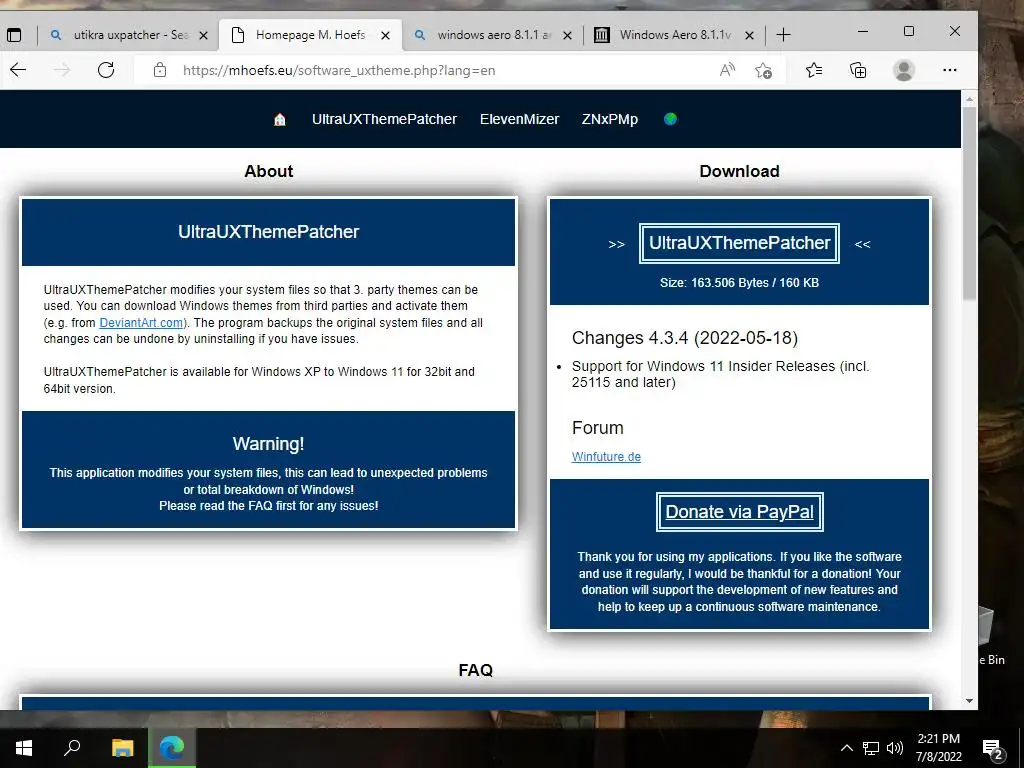Click the 'Size: 163.506 Bytes / 160 KB' text

[x=739, y=283]
